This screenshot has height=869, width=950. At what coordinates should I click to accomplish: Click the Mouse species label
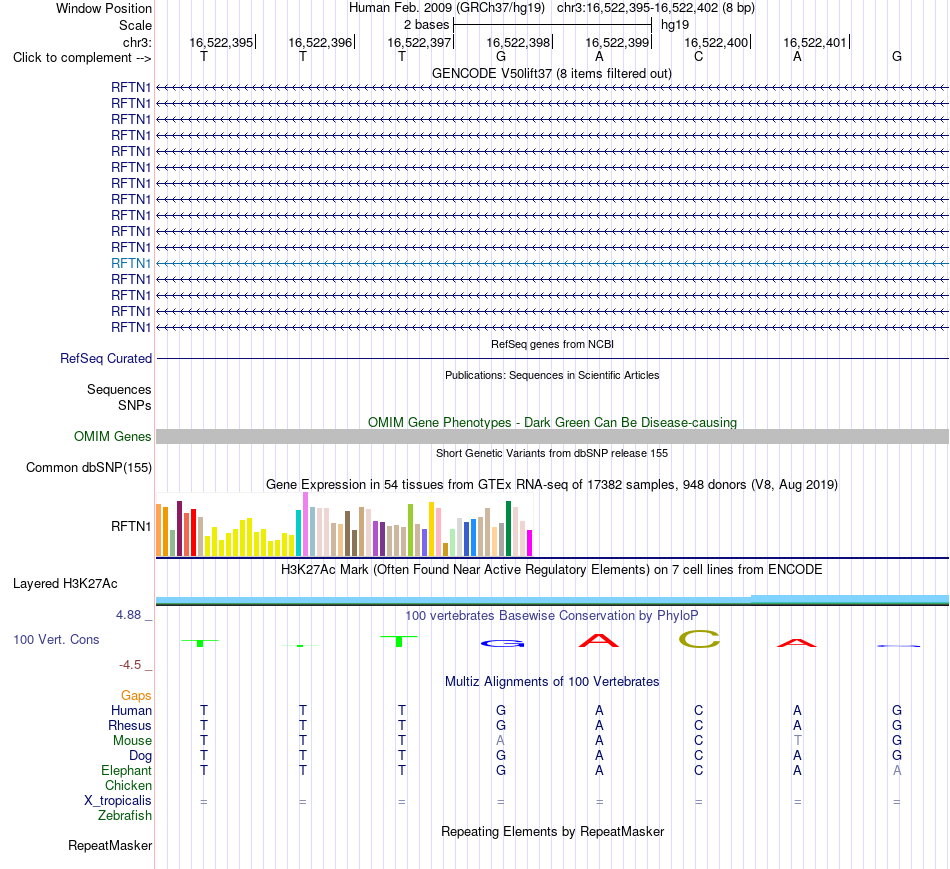(x=132, y=741)
